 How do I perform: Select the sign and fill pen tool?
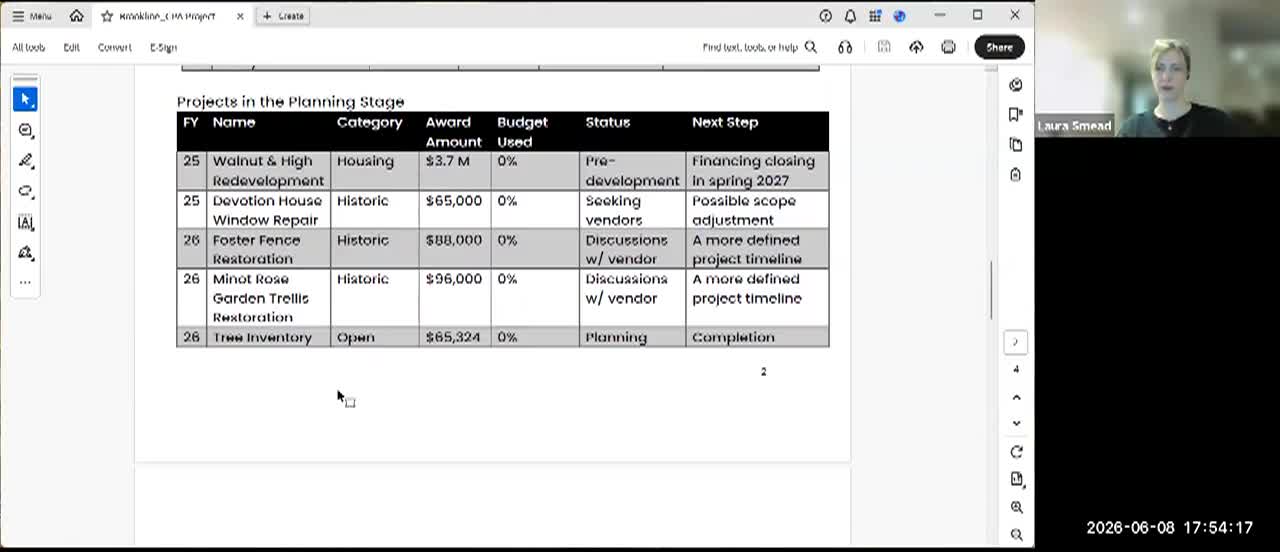coord(26,253)
